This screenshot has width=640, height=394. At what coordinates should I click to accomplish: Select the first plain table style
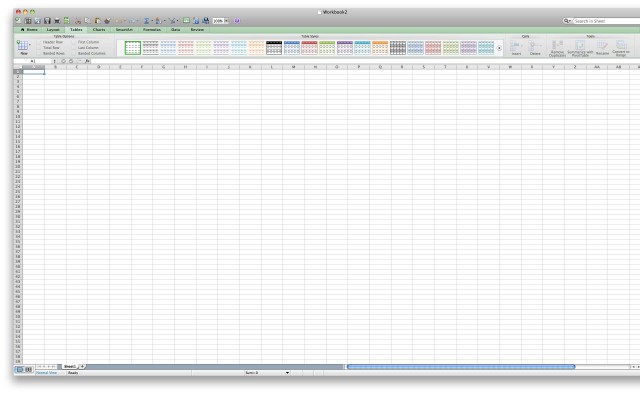(133, 48)
